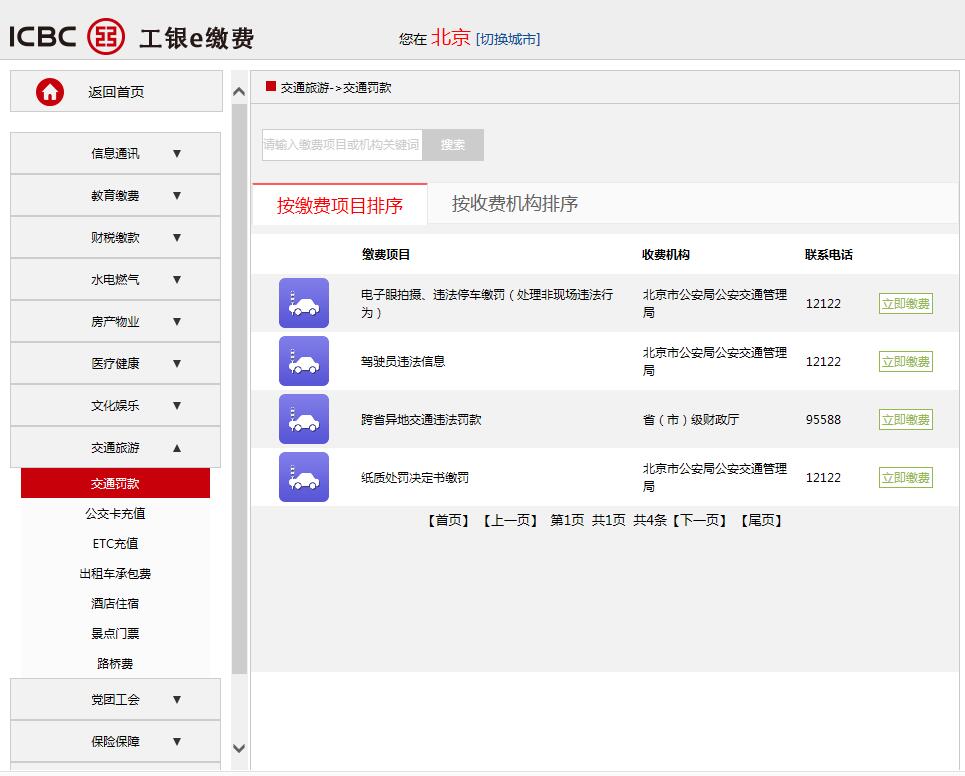Click the ICBC red circular logo
Image resolution: width=965 pixels, height=776 pixels.
tap(106, 36)
